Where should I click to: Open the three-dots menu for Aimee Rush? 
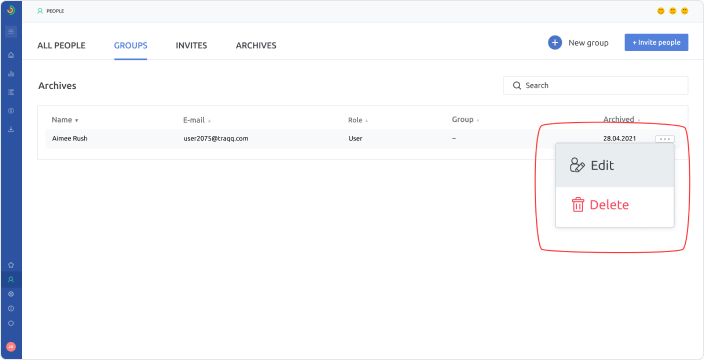tap(664, 139)
